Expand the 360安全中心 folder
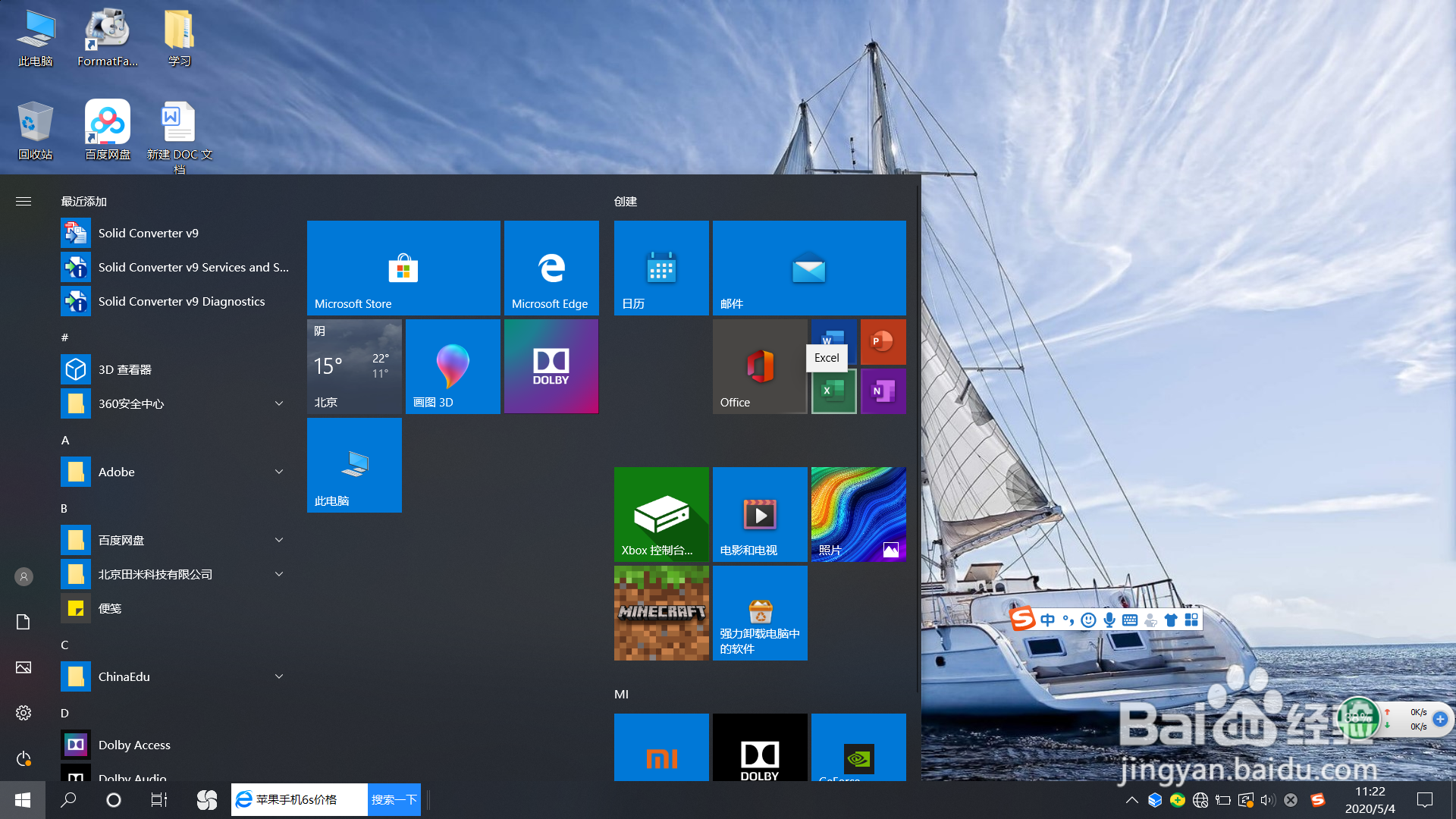1456x819 pixels. [x=174, y=403]
